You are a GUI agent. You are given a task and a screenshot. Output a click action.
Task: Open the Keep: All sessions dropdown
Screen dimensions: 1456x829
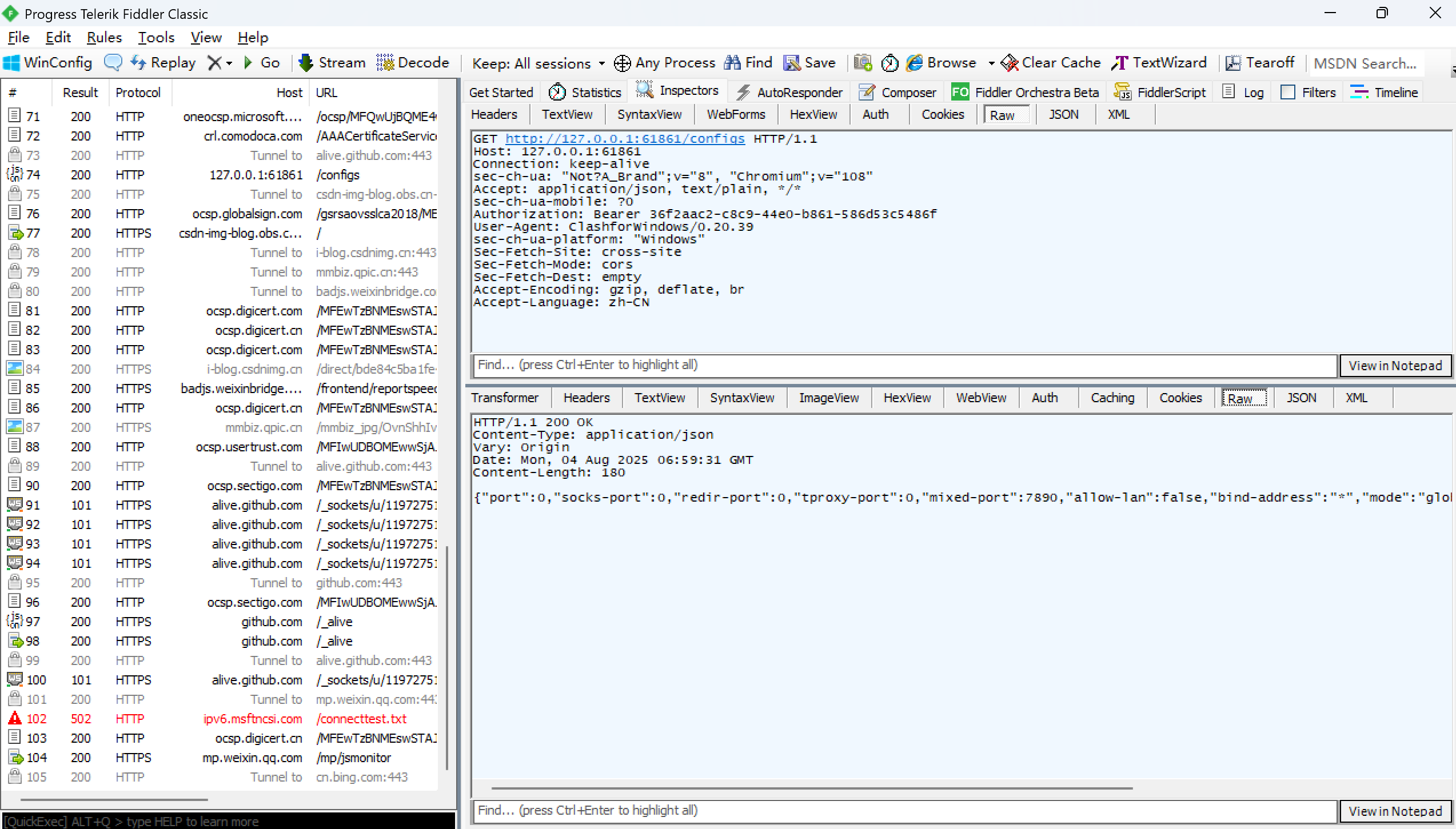click(538, 63)
